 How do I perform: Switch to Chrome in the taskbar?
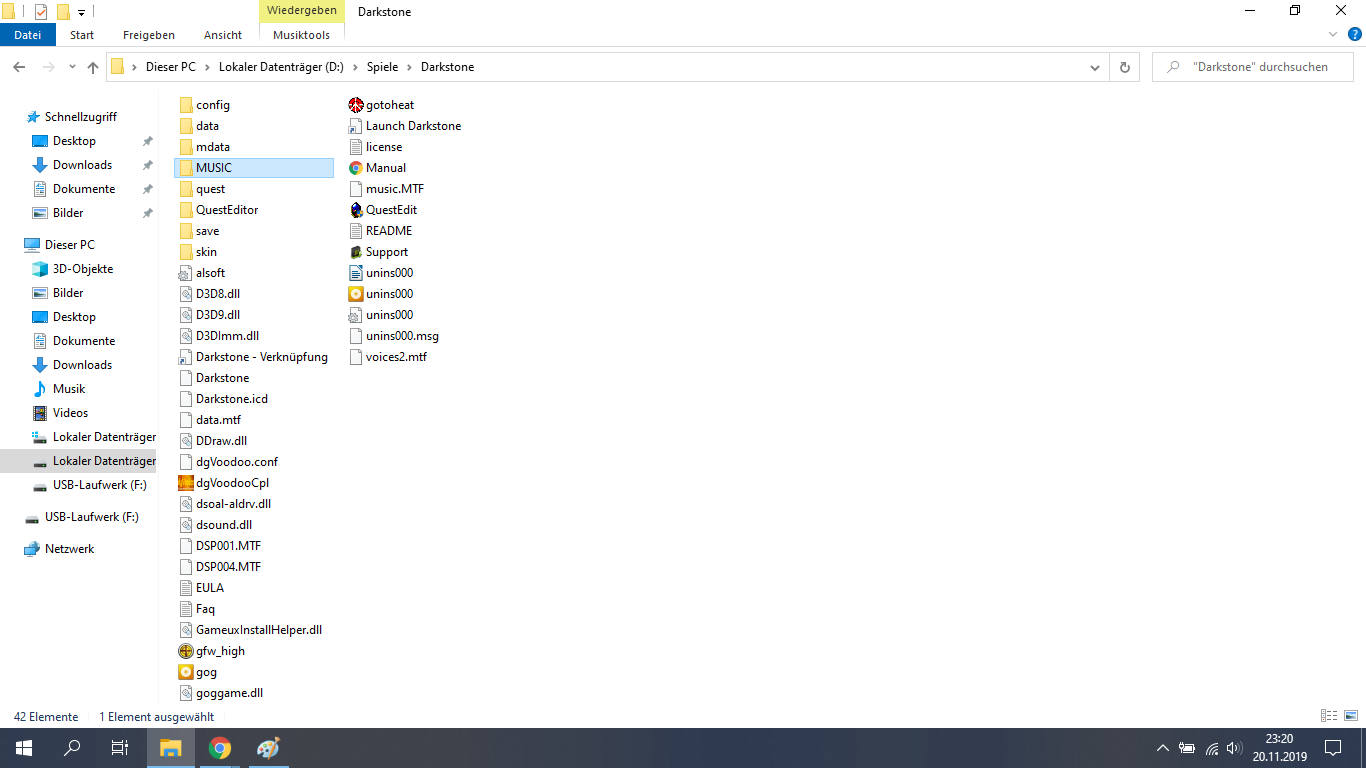pyautogui.click(x=220, y=748)
